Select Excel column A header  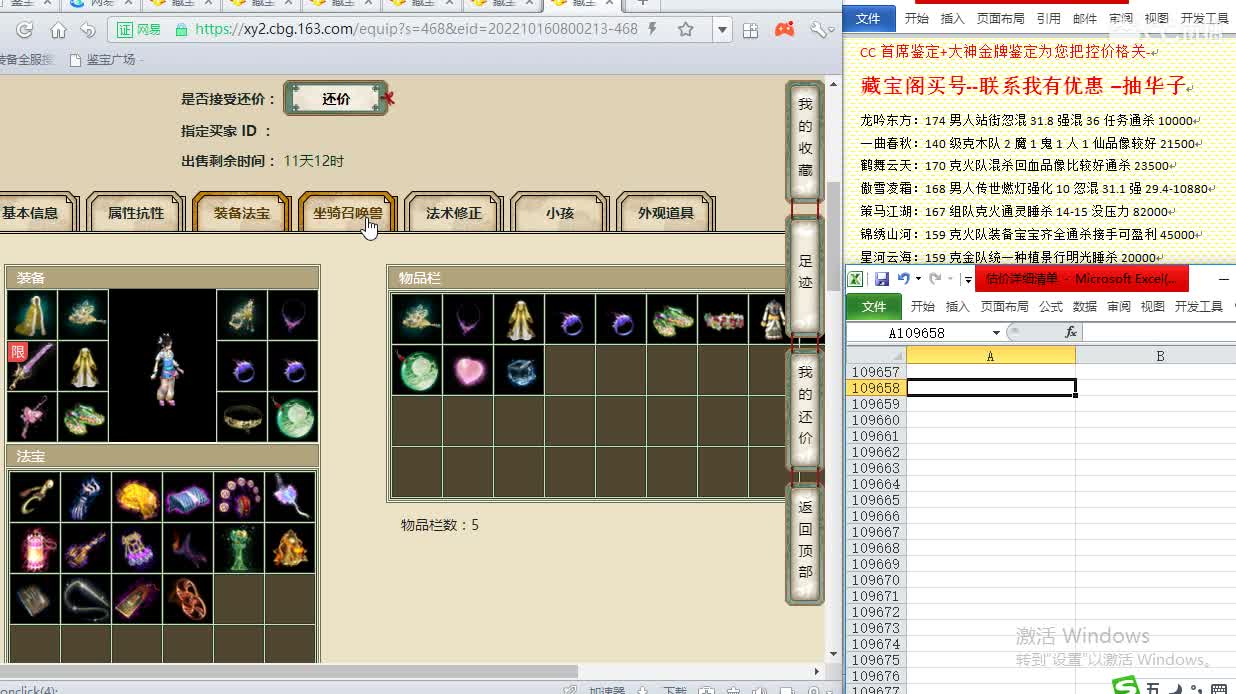click(x=990, y=356)
